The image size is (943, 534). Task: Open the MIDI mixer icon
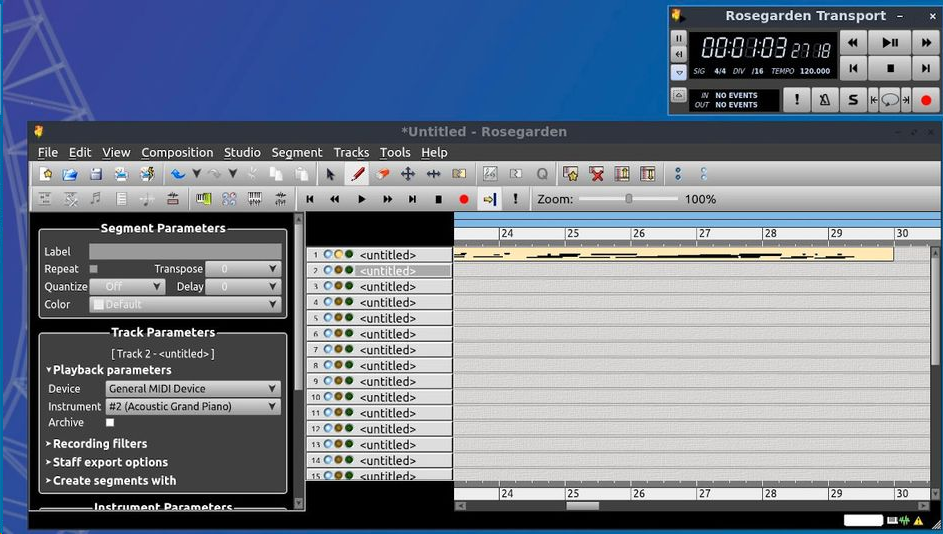coord(254,199)
